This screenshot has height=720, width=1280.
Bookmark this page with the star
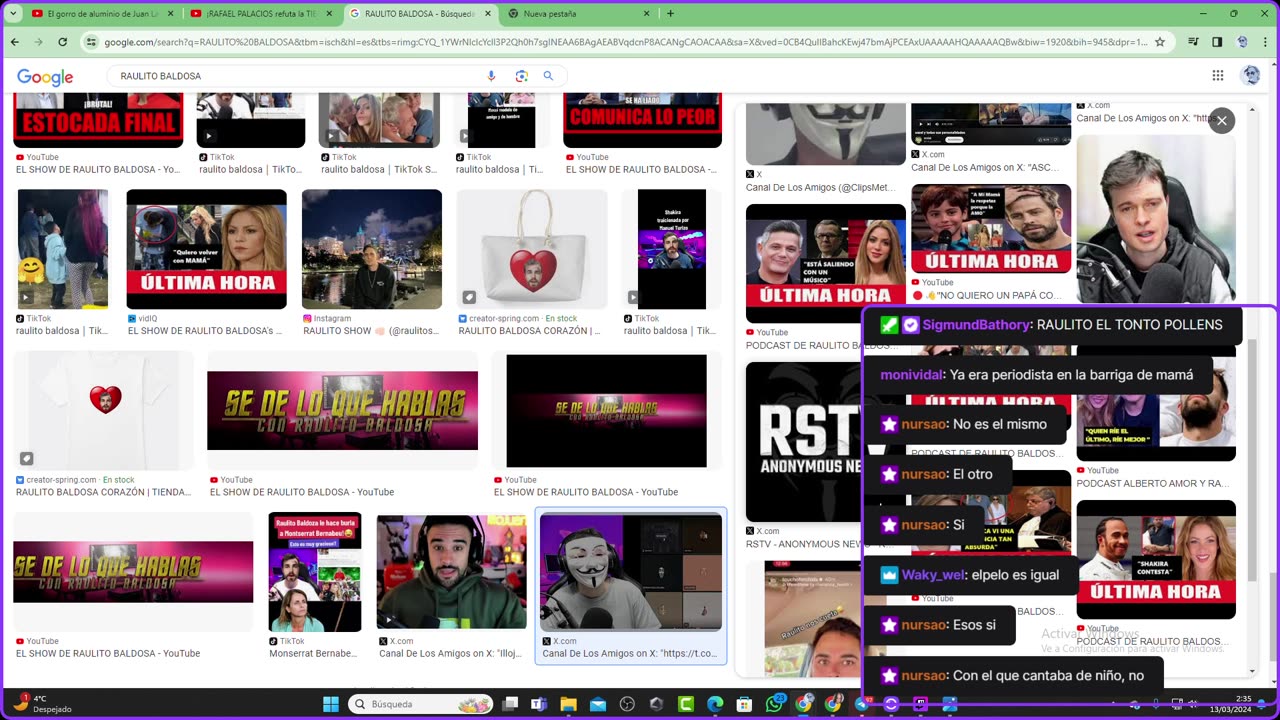click(x=1160, y=42)
